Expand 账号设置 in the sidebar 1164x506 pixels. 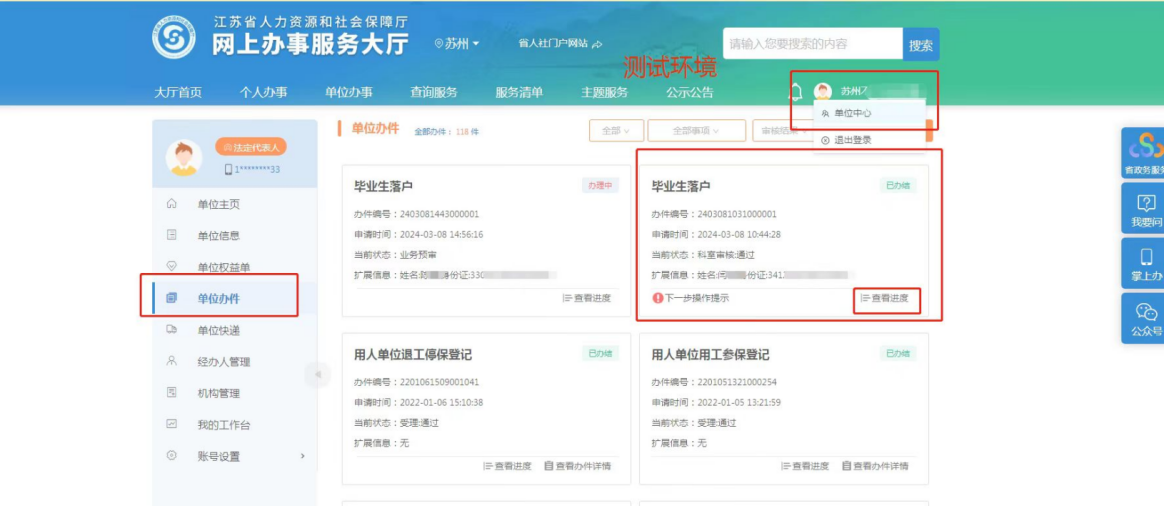[x=236, y=456]
